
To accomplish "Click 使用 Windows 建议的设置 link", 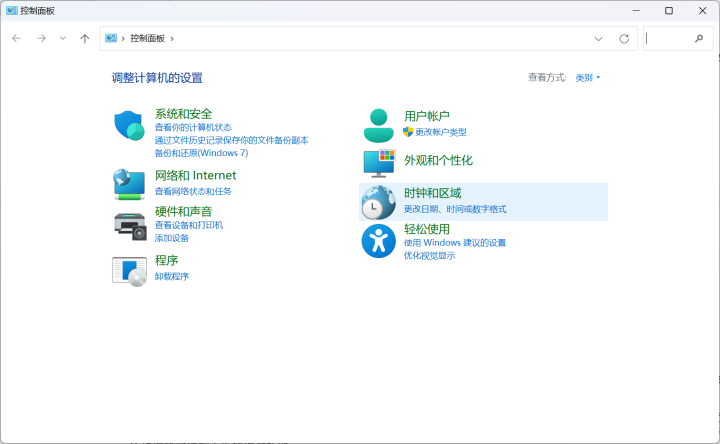I will pos(455,242).
